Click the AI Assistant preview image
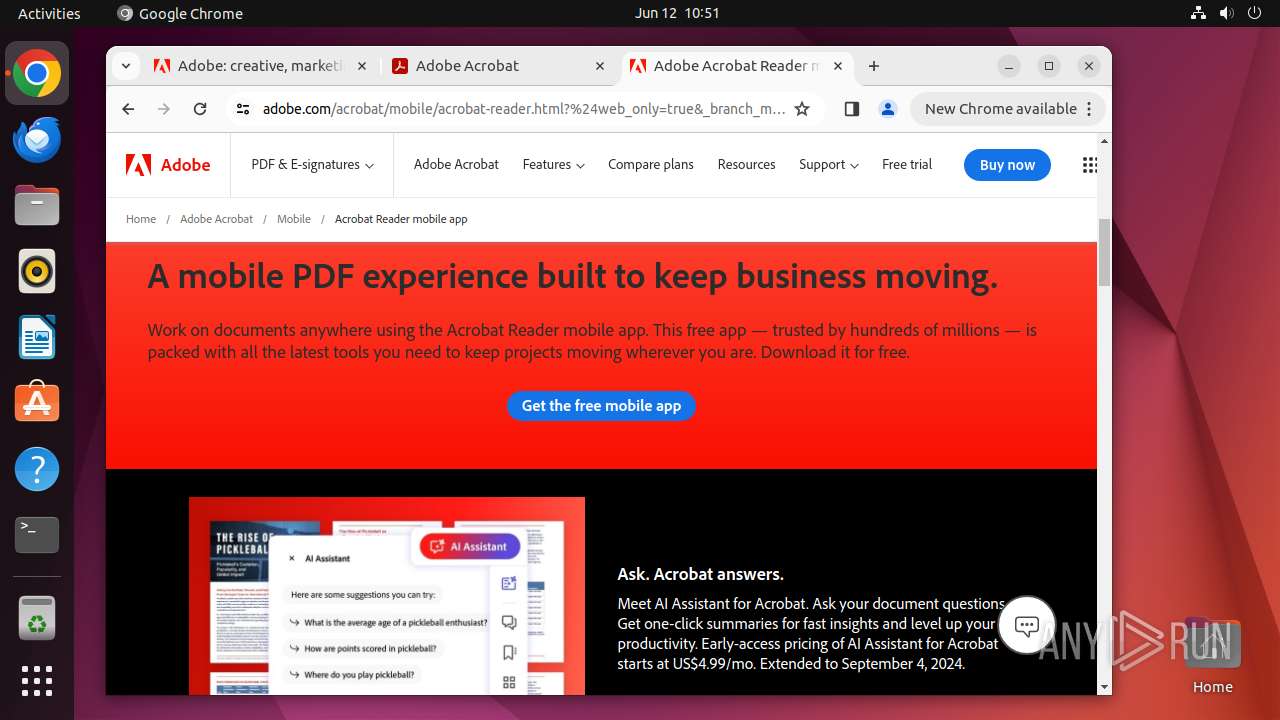Viewport: 1280px width, 720px height. 387,596
